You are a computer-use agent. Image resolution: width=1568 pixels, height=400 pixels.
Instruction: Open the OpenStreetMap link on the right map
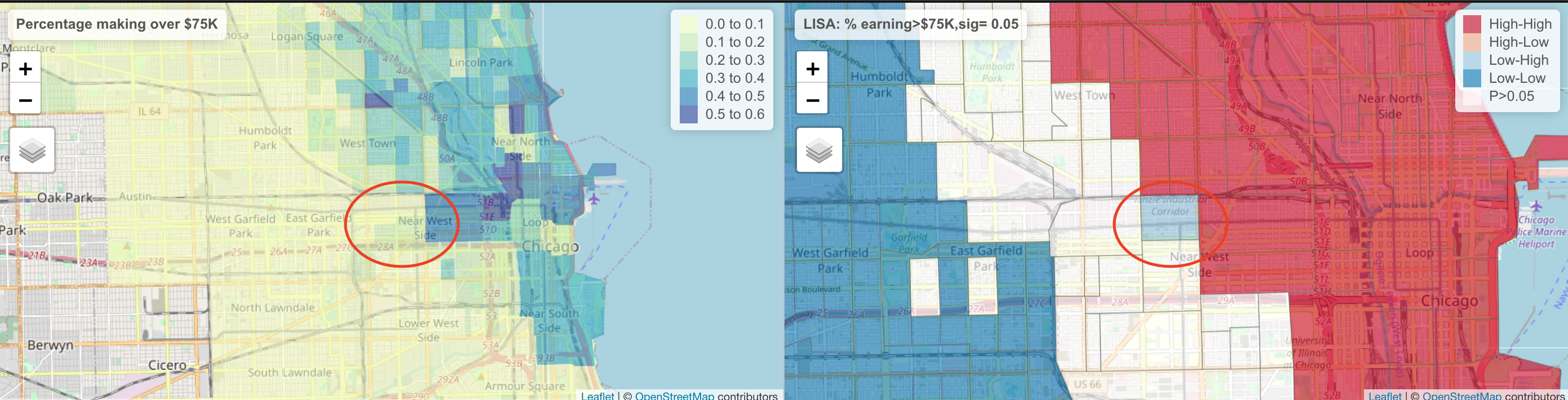(1461, 395)
